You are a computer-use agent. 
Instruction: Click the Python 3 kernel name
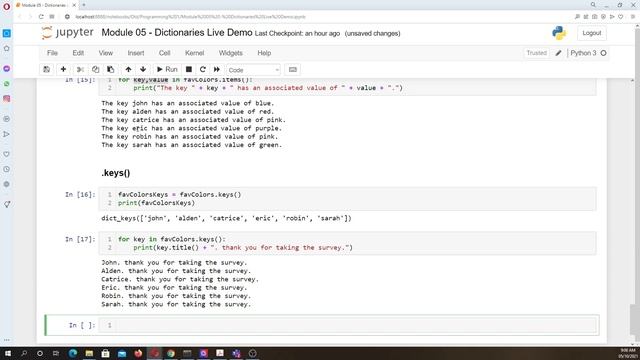[x=583, y=53]
